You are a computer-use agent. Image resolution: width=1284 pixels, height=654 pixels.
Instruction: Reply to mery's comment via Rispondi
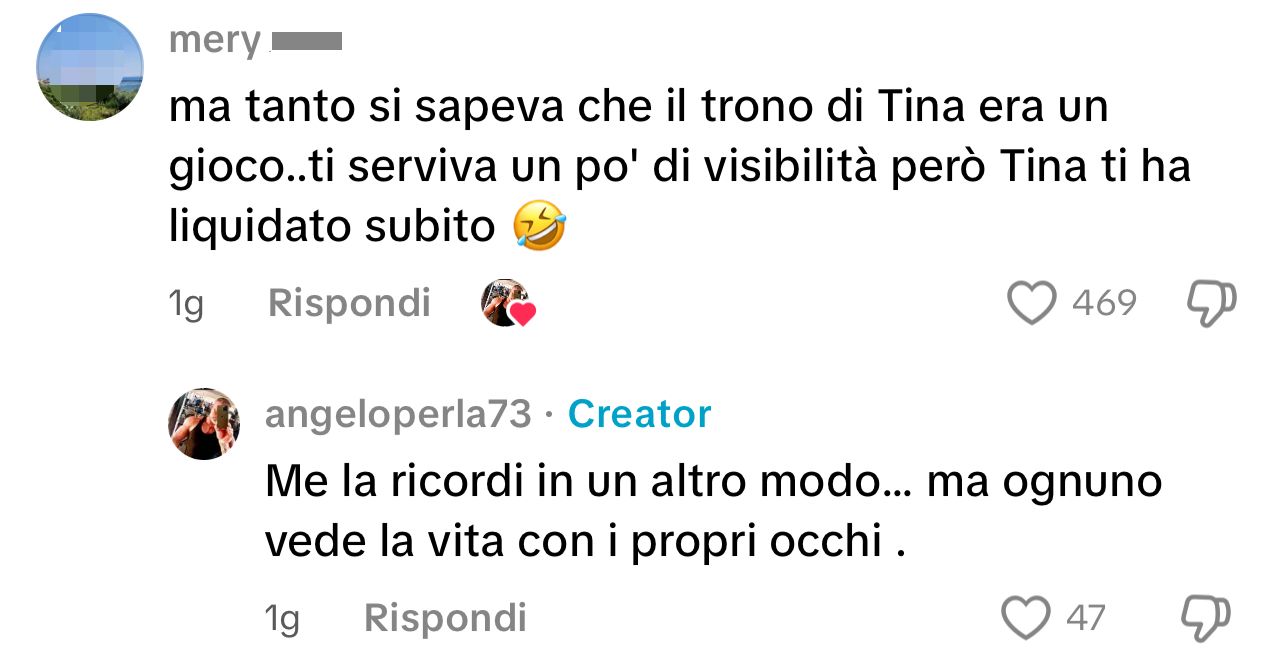tap(349, 303)
